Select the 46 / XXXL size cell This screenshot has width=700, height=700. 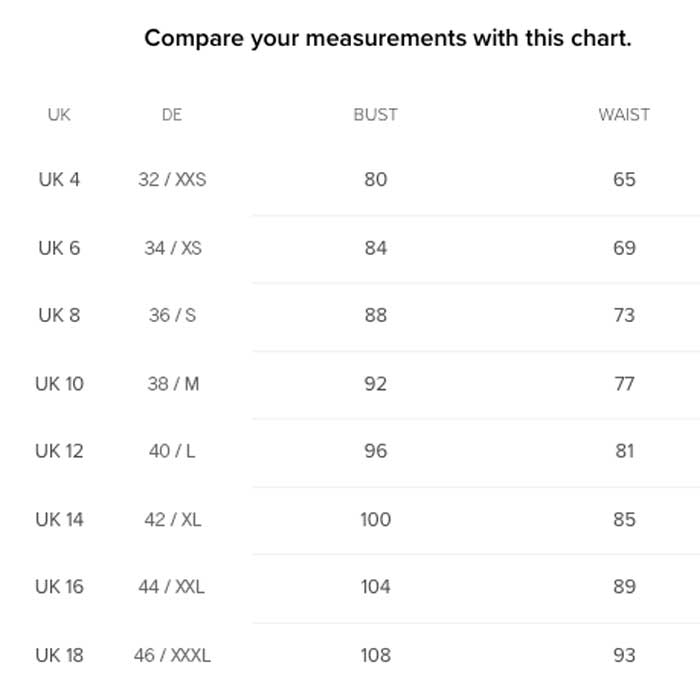tap(172, 655)
